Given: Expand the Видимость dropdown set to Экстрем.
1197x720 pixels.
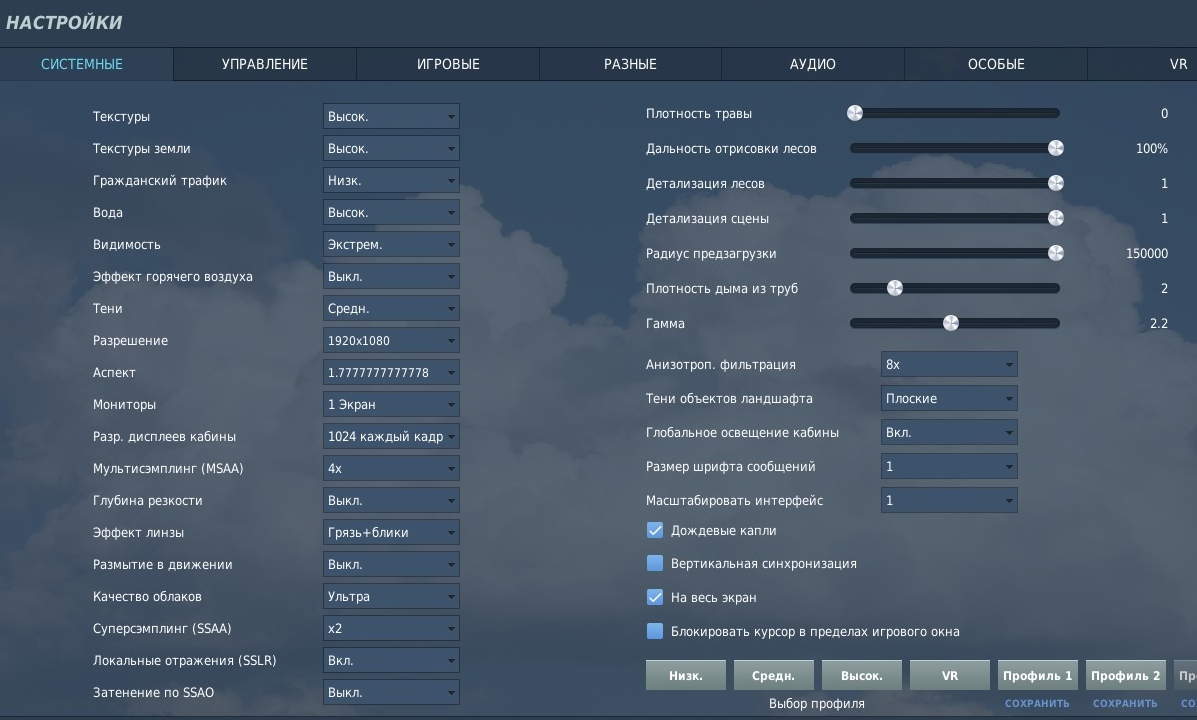Looking at the screenshot, I should pyautogui.click(x=391, y=244).
